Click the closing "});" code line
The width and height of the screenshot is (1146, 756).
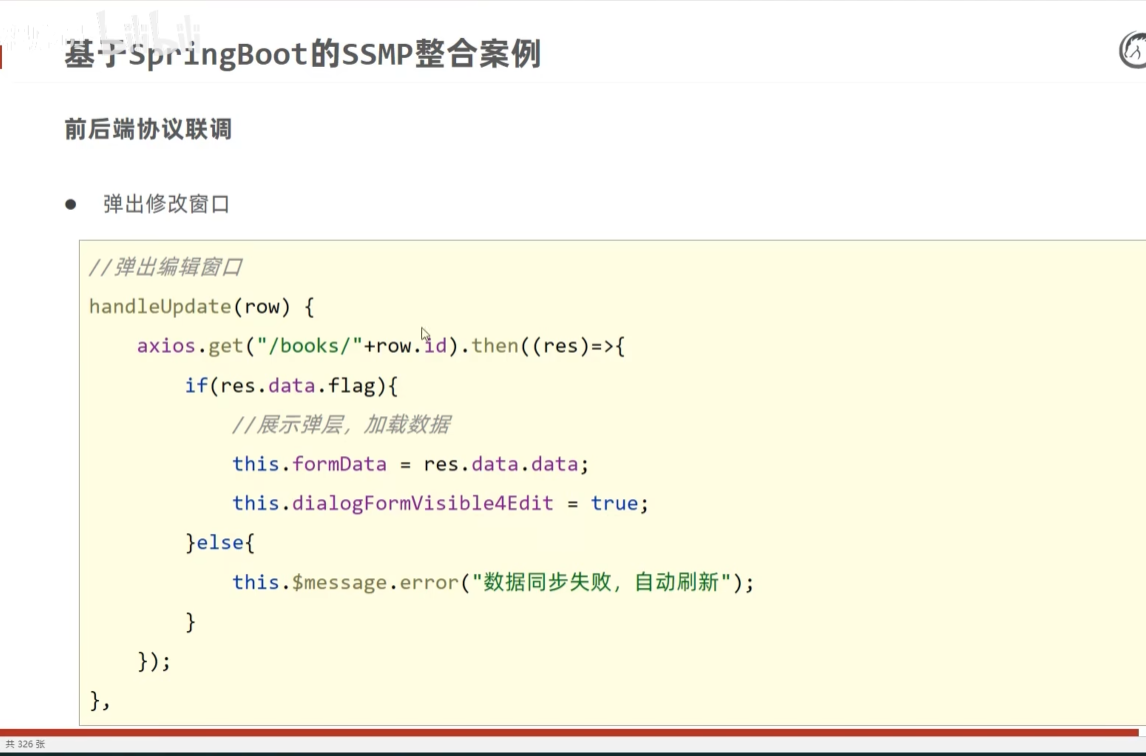pos(154,662)
